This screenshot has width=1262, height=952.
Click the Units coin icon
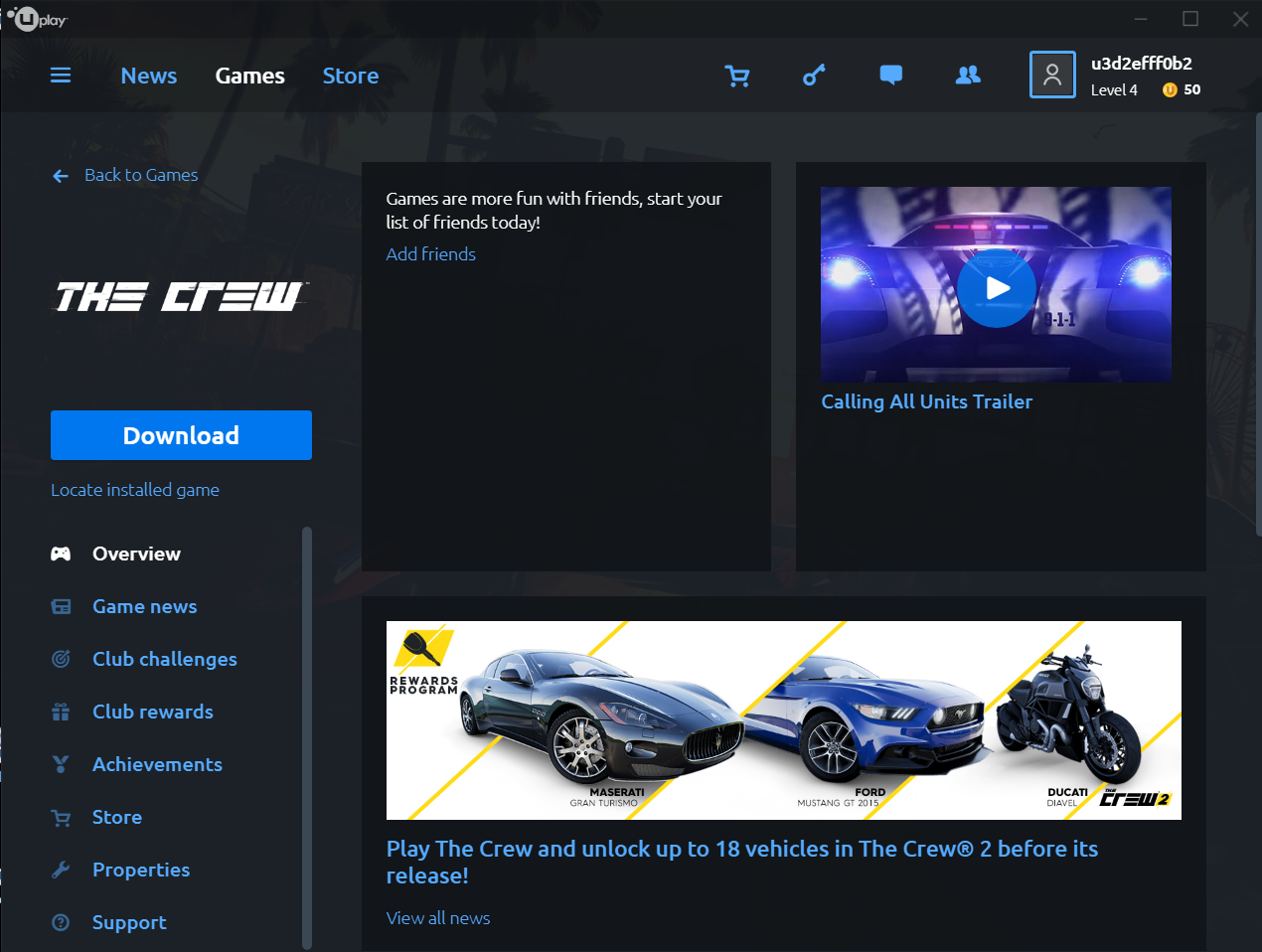[1170, 89]
